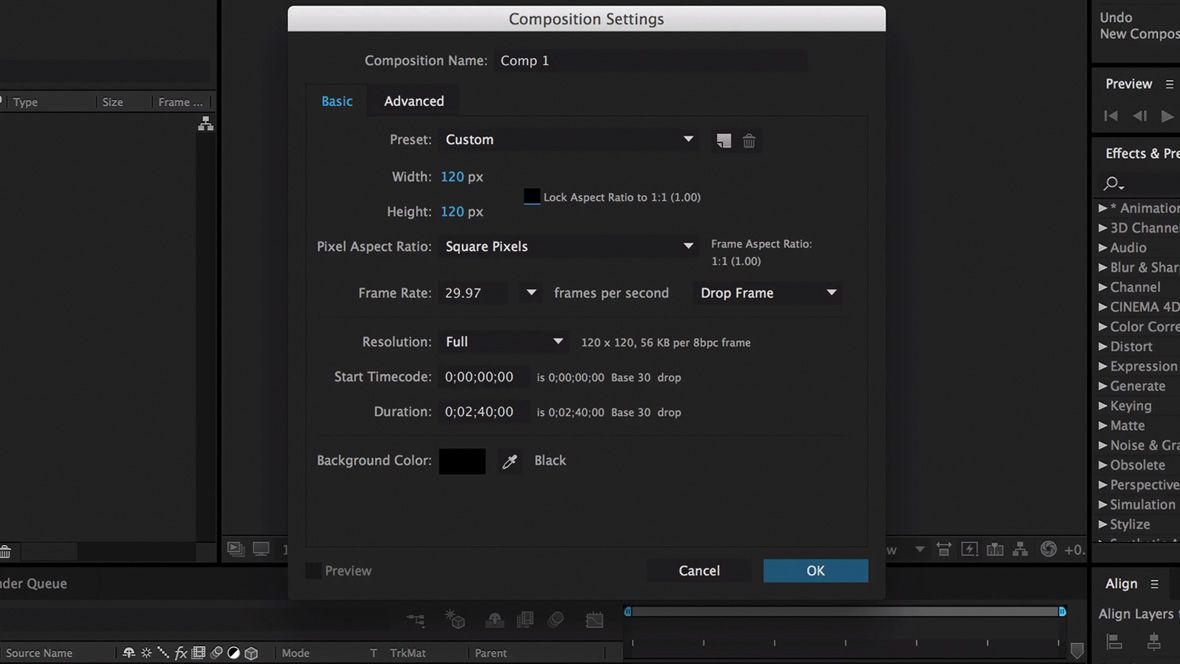Enable Lock Aspect Ratio to 1:1
The image size is (1180, 664).
[x=531, y=196]
